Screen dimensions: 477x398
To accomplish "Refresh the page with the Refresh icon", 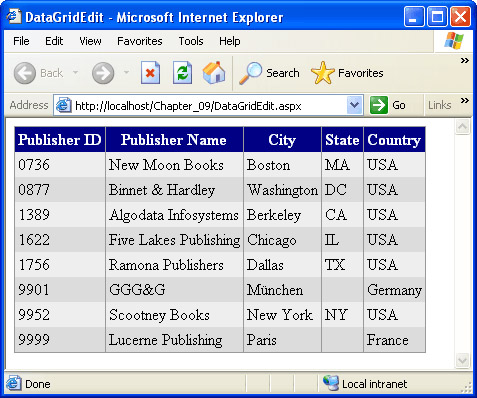I will point(182,72).
